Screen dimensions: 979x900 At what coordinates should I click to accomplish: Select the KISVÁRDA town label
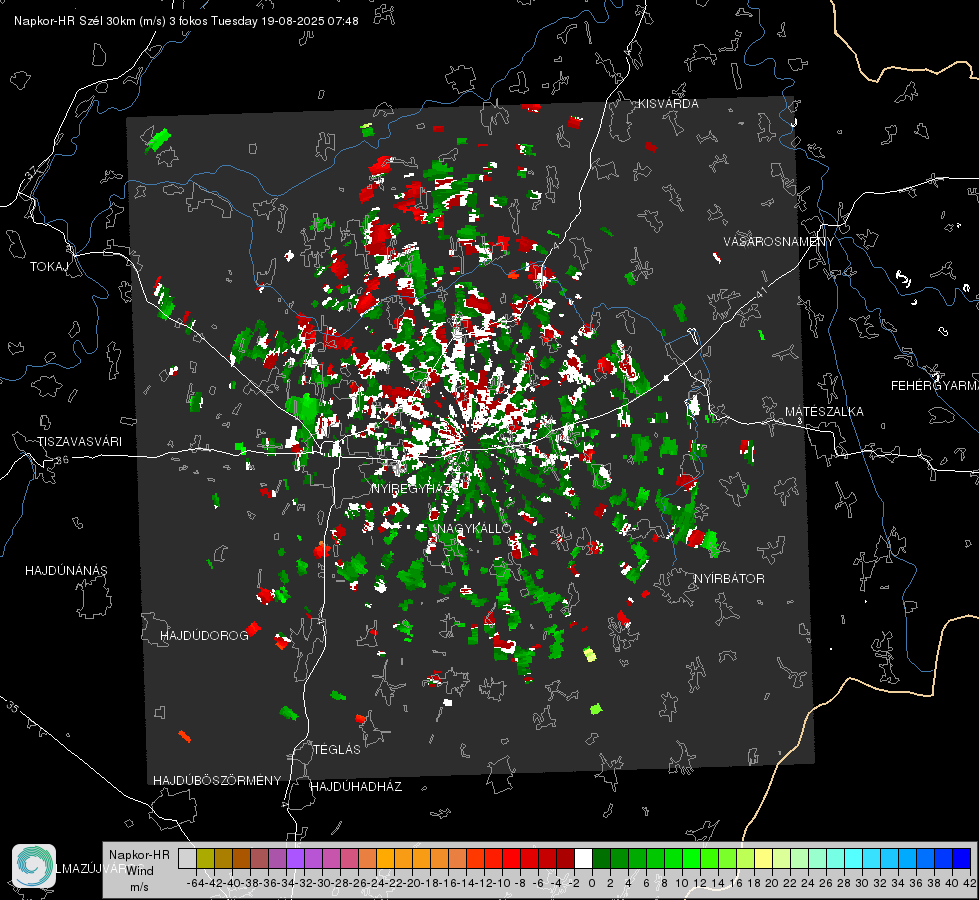coord(668,104)
